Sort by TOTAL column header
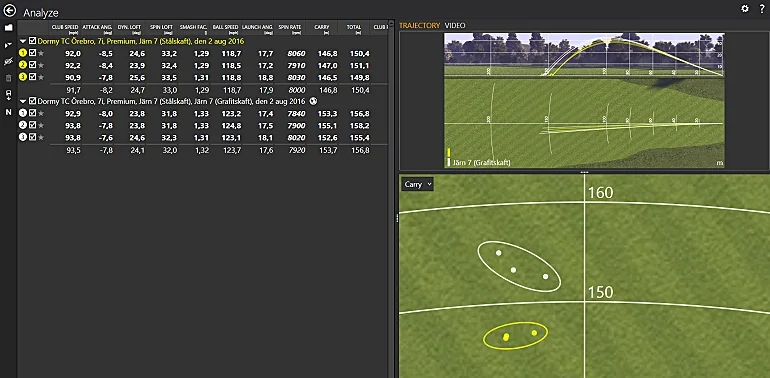This screenshot has height=378, width=770. 354,28
